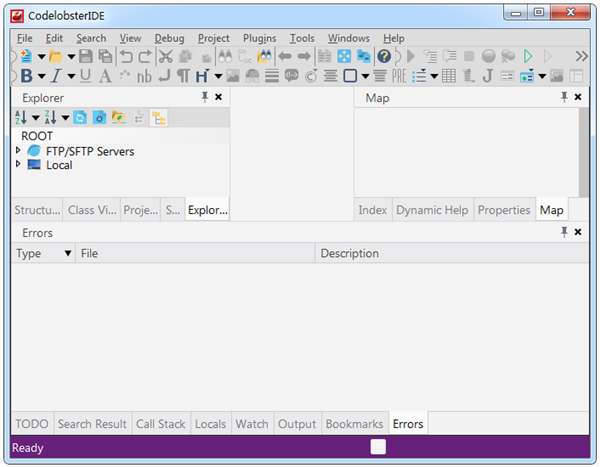The width and height of the screenshot is (600, 467).
Task: Click the blue four-arrow fullscreen icon
Action: click(344, 57)
